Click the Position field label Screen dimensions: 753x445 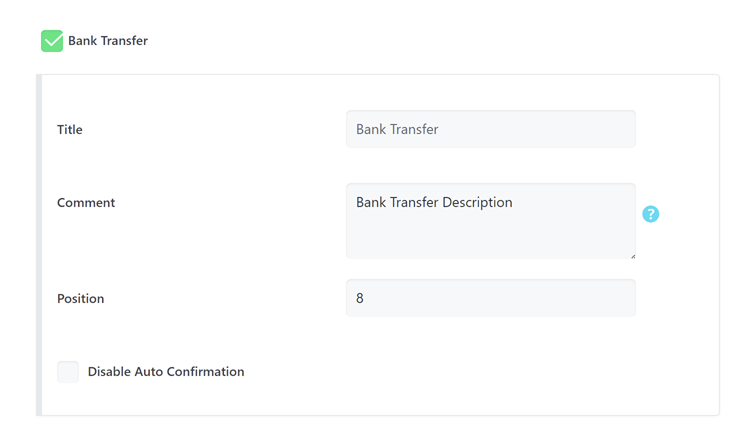pos(81,298)
